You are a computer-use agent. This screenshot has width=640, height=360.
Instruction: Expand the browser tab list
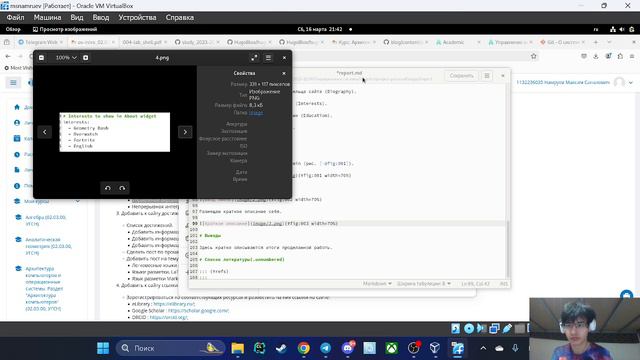tap(609, 42)
